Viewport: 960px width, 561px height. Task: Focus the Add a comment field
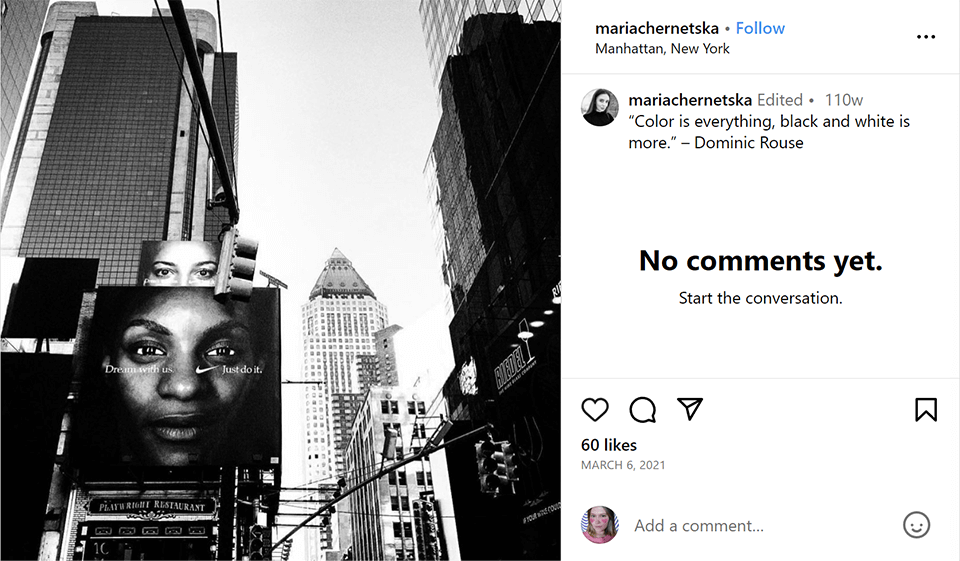coord(760,525)
